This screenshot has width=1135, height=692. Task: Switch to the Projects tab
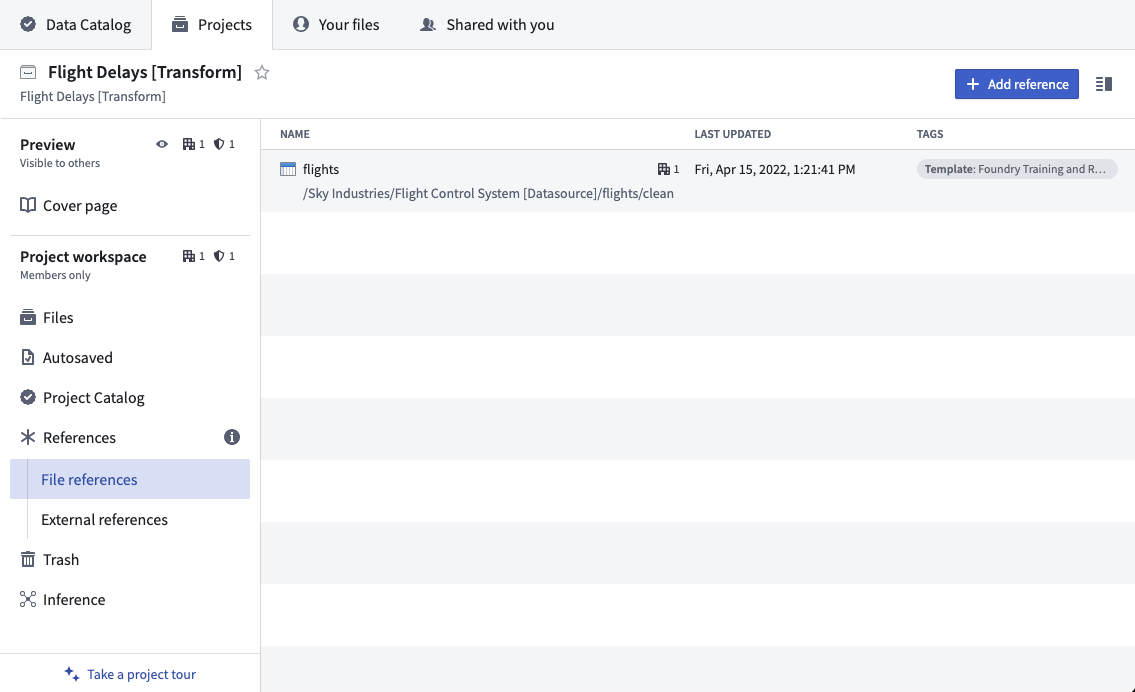coord(212,25)
